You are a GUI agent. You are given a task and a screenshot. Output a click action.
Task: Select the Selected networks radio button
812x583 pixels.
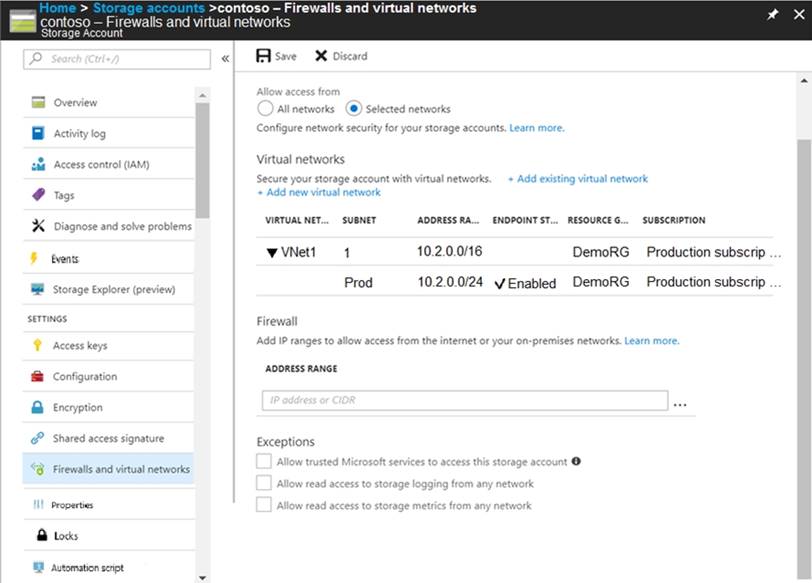pos(353,109)
